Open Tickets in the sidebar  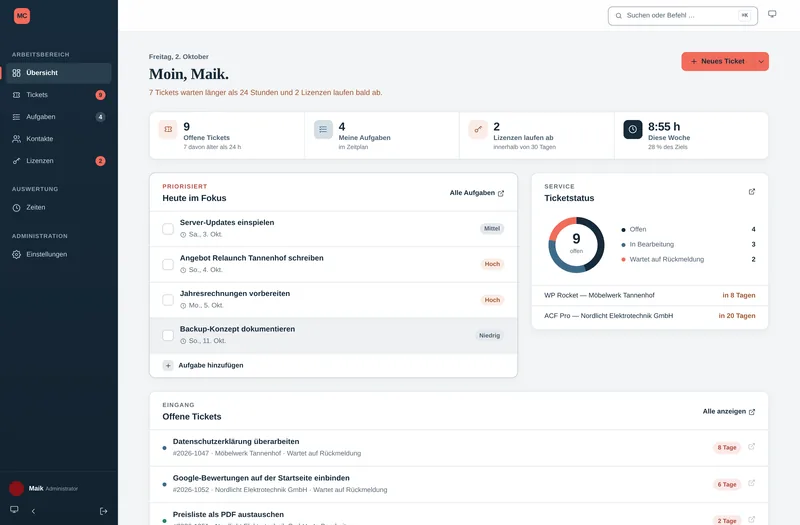59,95
